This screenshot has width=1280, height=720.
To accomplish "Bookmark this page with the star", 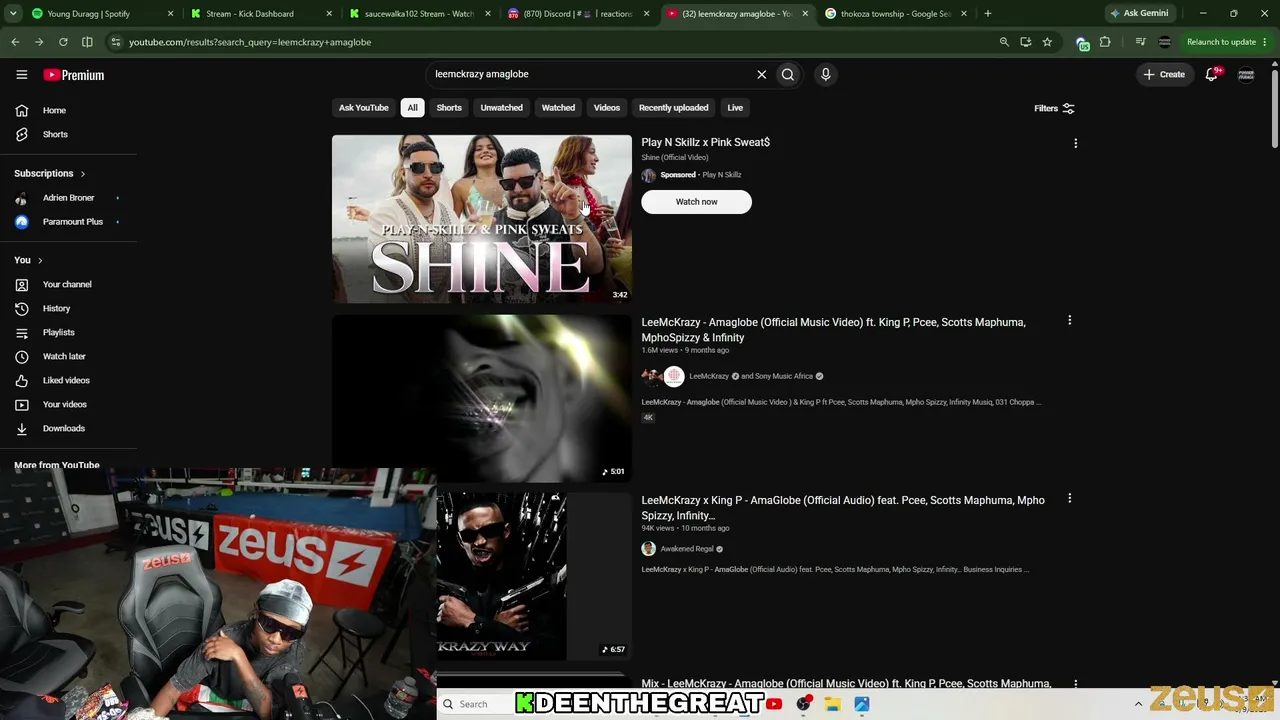I will tap(1047, 42).
